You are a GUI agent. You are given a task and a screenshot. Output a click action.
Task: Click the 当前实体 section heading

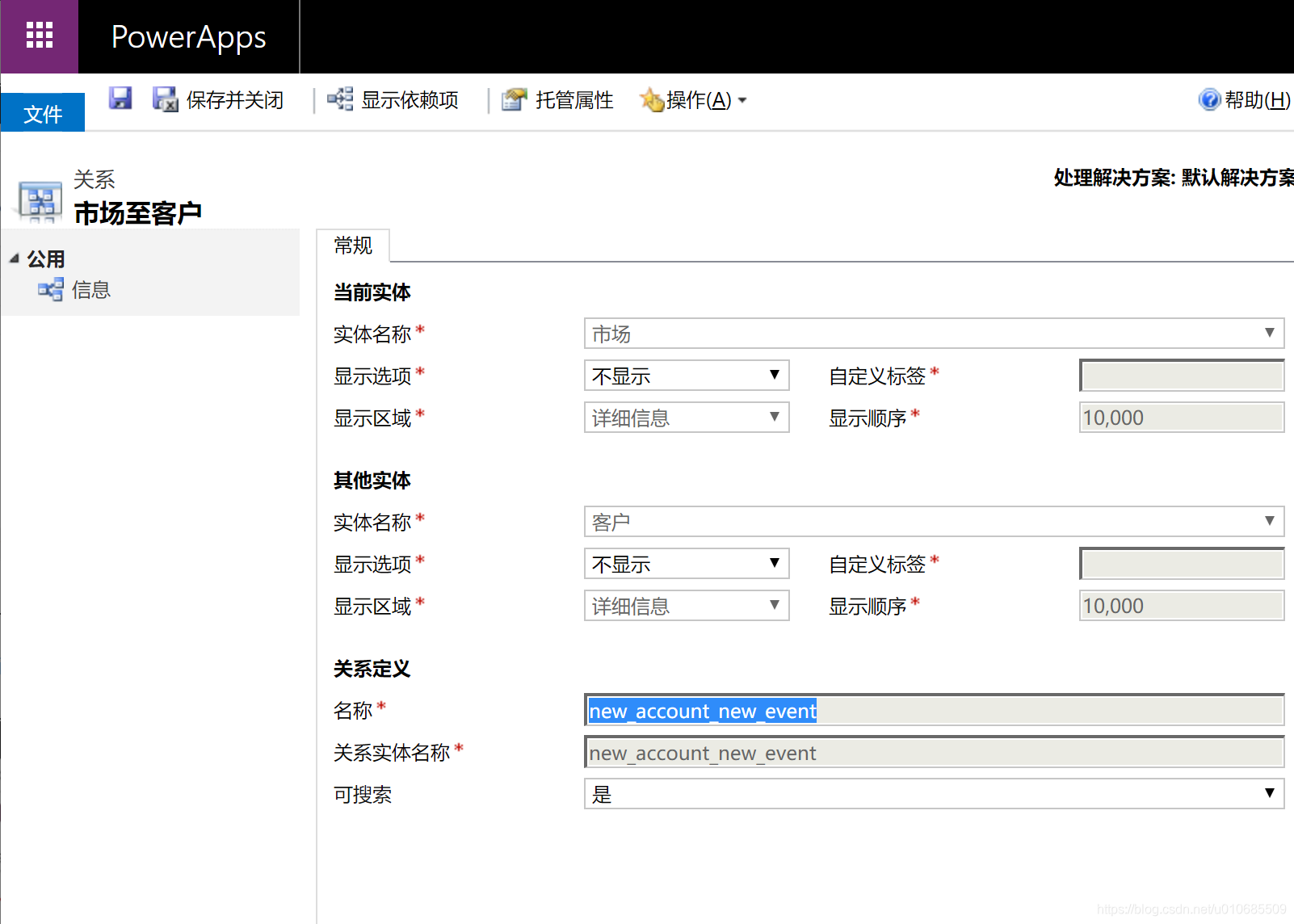point(372,292)
